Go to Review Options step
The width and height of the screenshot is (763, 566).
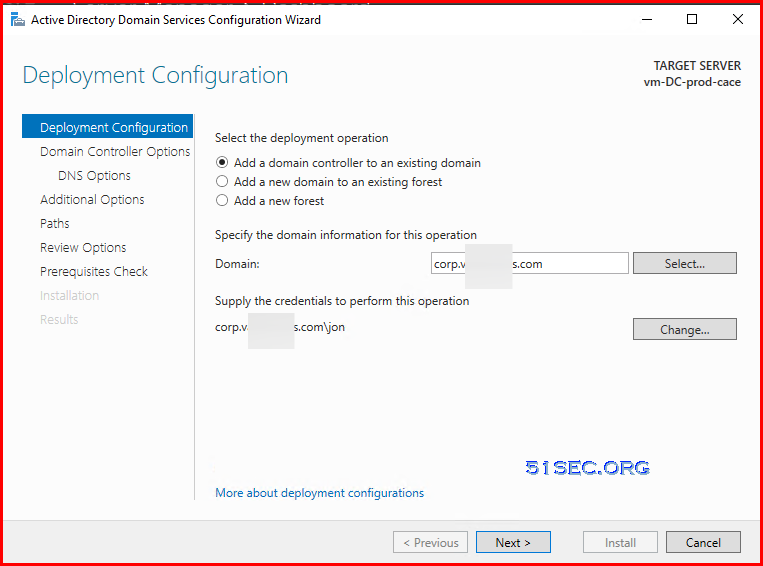(x=83, y=247)
